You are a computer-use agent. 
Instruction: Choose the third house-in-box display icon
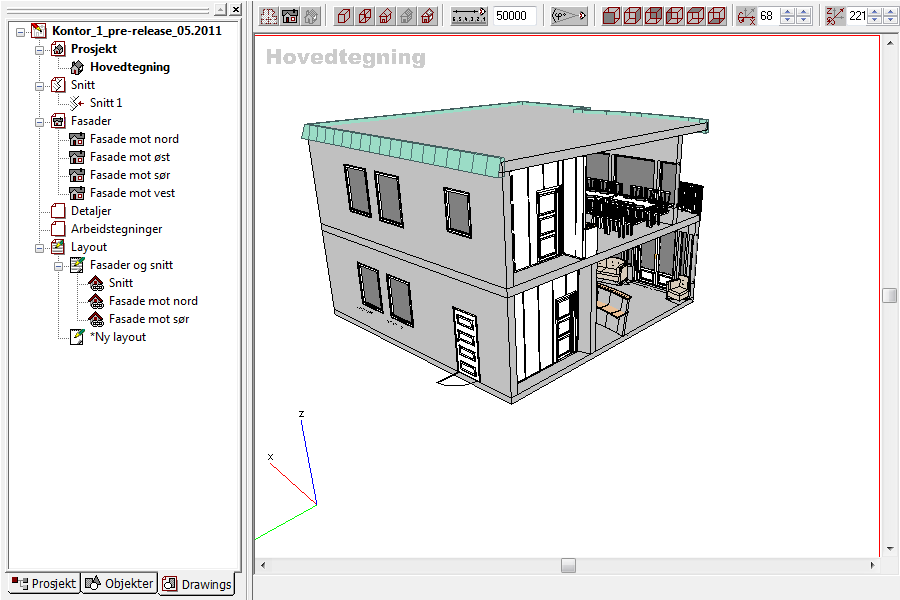tap(385, 16)
